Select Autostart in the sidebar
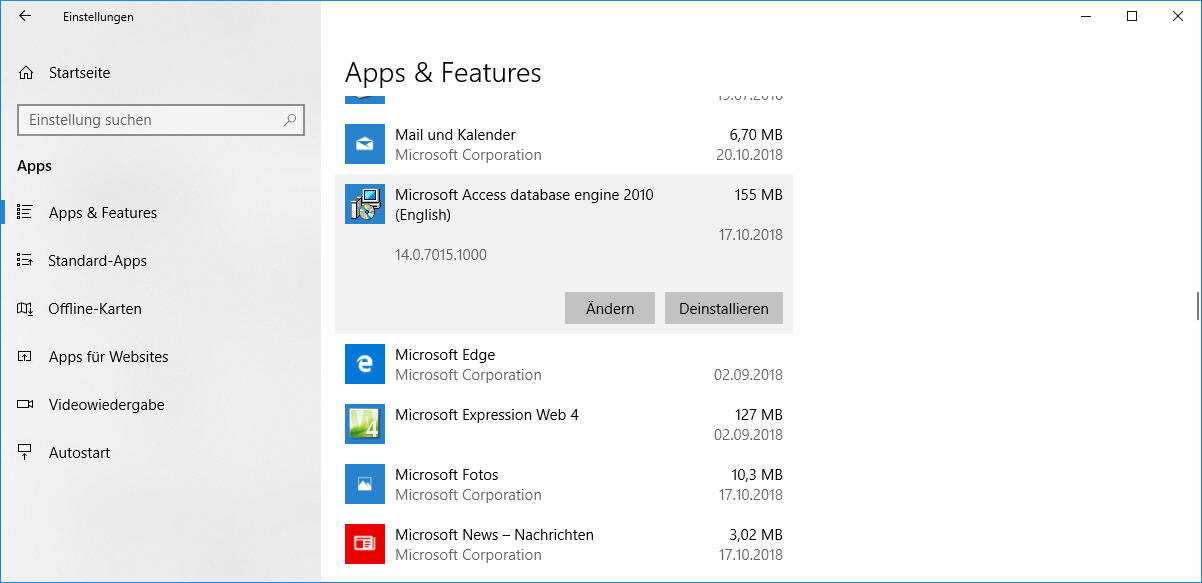Image resolution: width=1202 pixels, height=583 pixels. click(79, 453)
